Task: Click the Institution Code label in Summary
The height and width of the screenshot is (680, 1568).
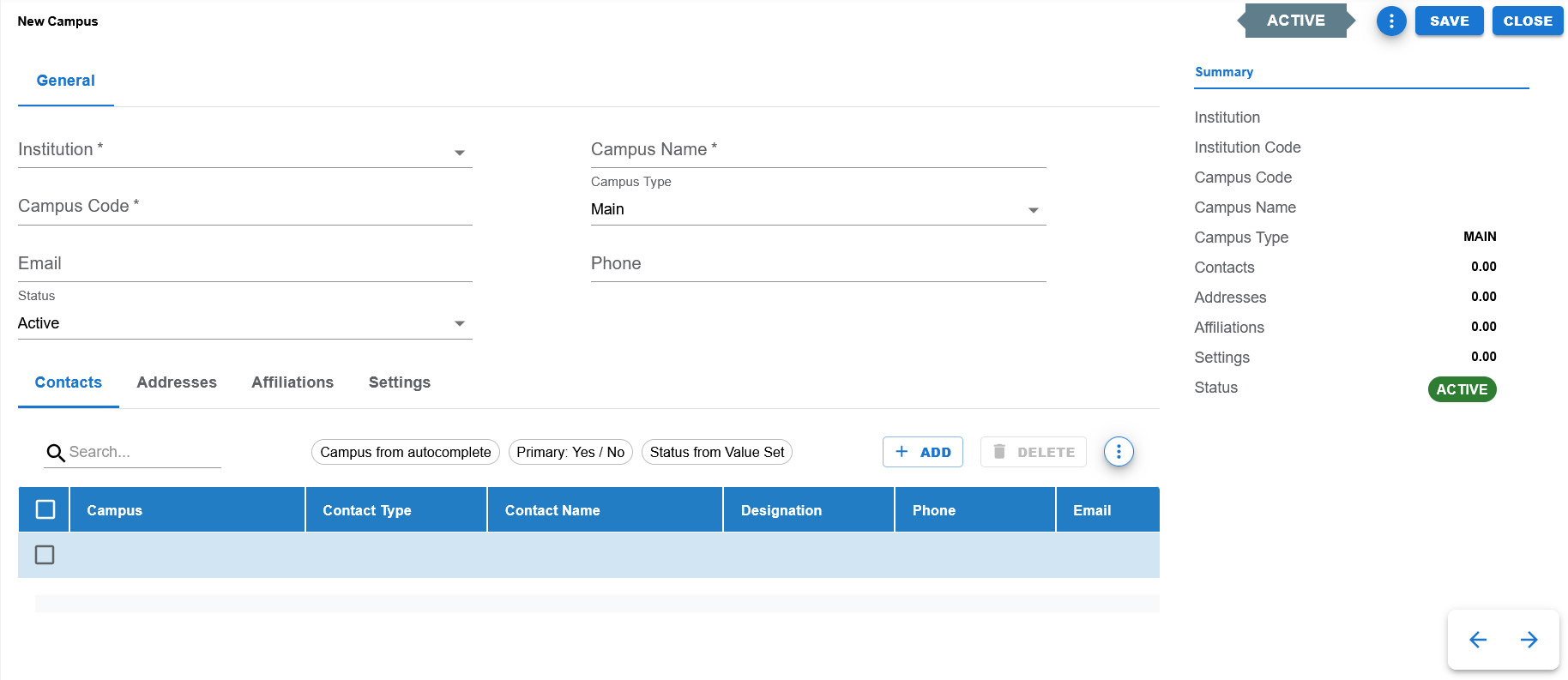Action: coord(1248,147)
